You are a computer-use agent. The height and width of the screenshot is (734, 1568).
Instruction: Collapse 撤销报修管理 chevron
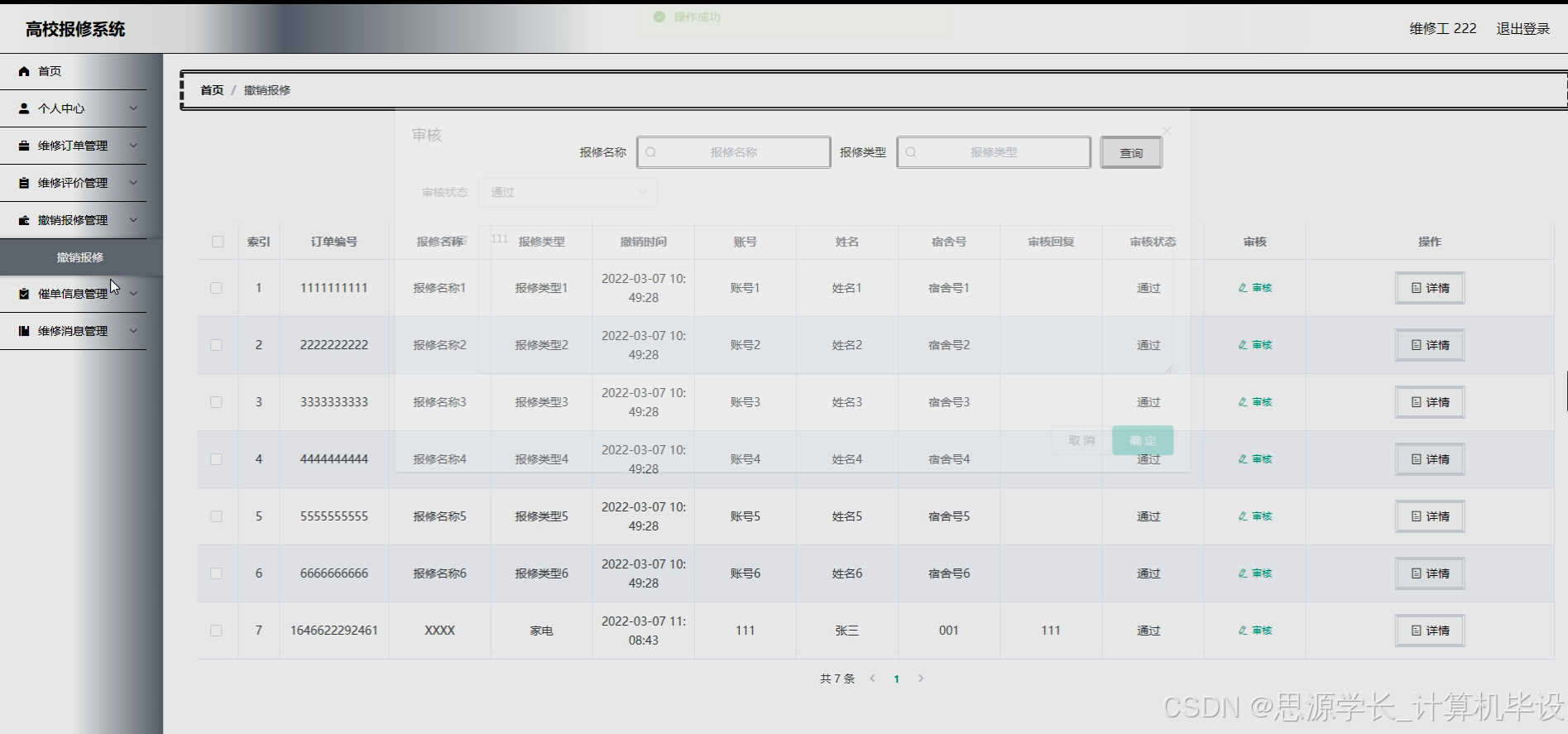[x=133, y=220]
